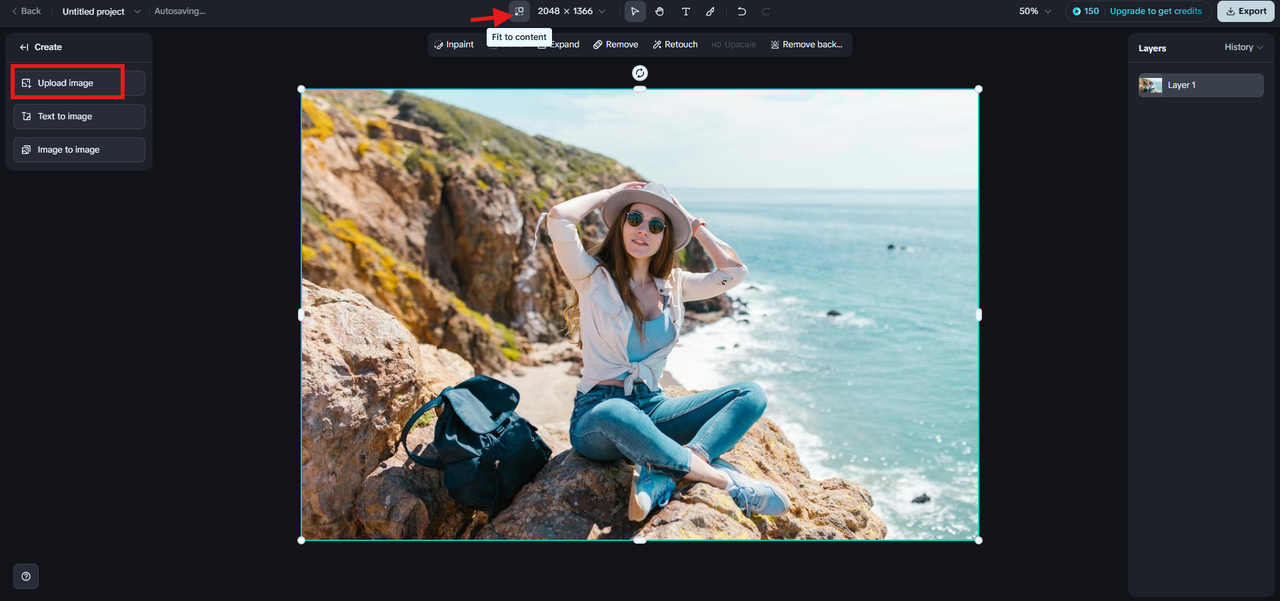Activate the Hand pan tool
This screenshot has width=1280, height=601.
tap(660, 11)
